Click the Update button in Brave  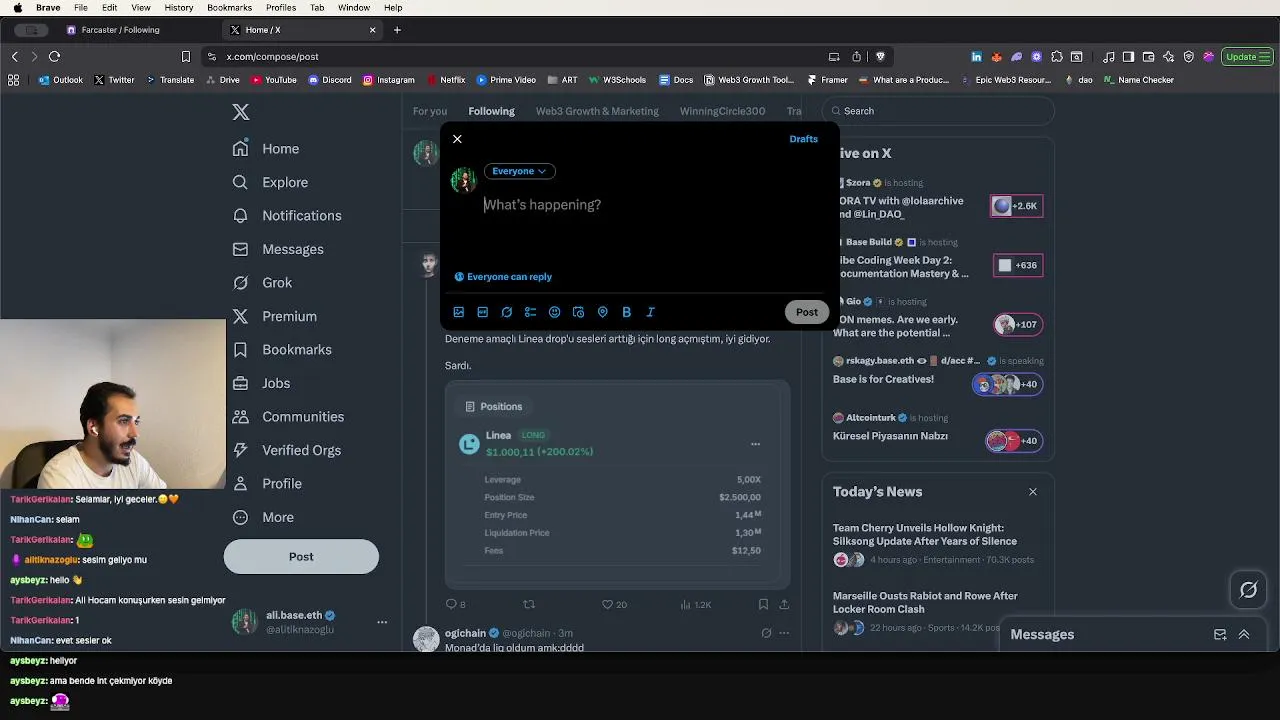click(x=1246, y=57)
